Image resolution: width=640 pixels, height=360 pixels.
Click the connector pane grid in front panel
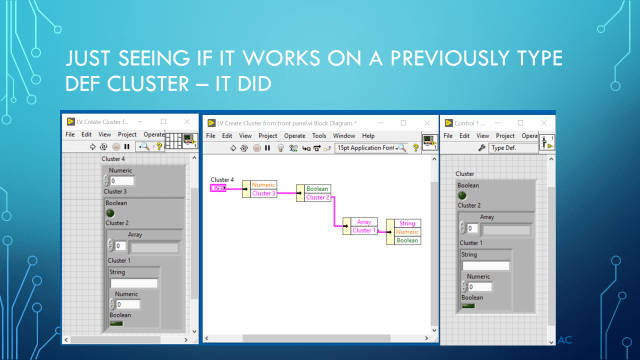point(173,141)
